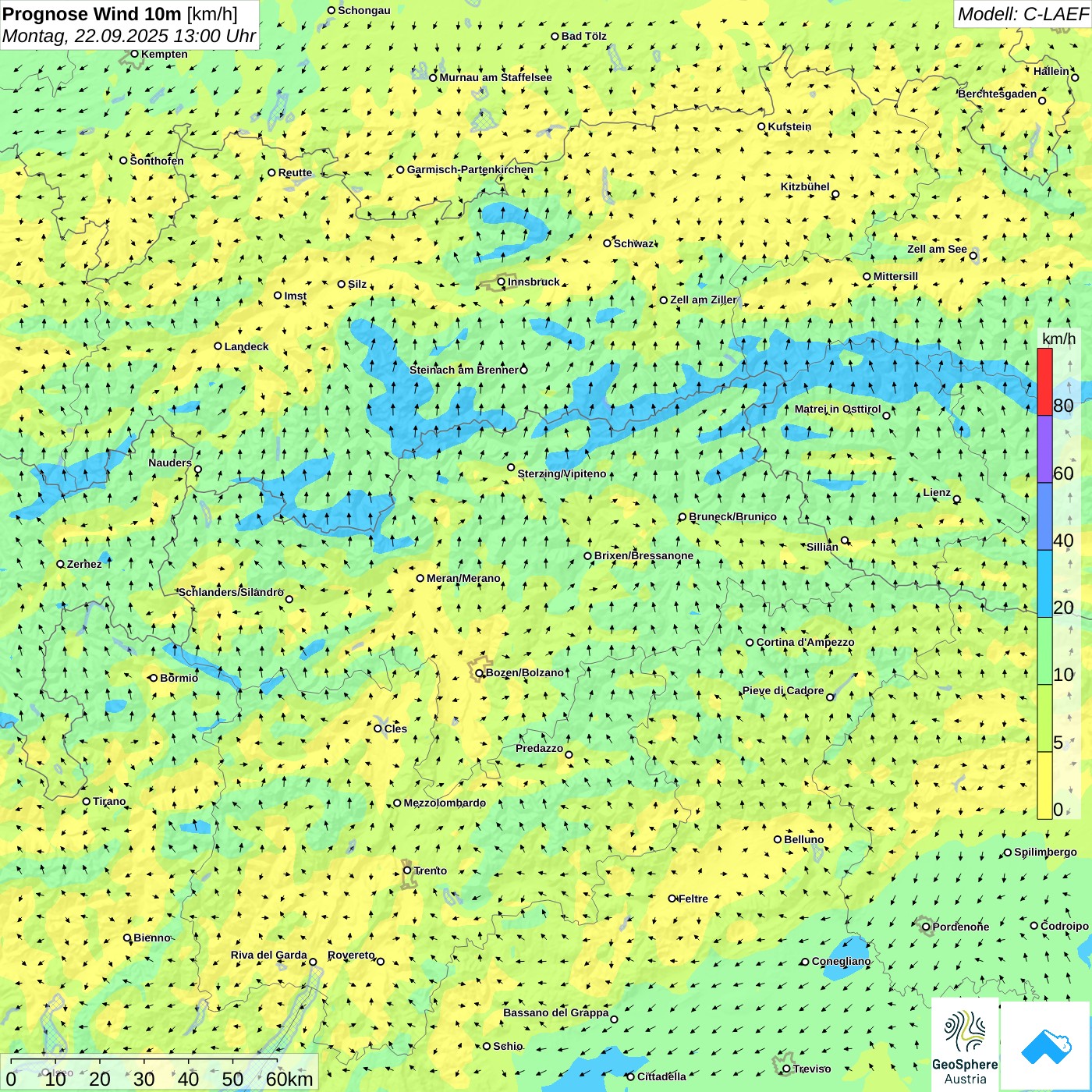
Task: Click the yellow 0–5 km/h legend band
Action: click(x=1044, y=785)
